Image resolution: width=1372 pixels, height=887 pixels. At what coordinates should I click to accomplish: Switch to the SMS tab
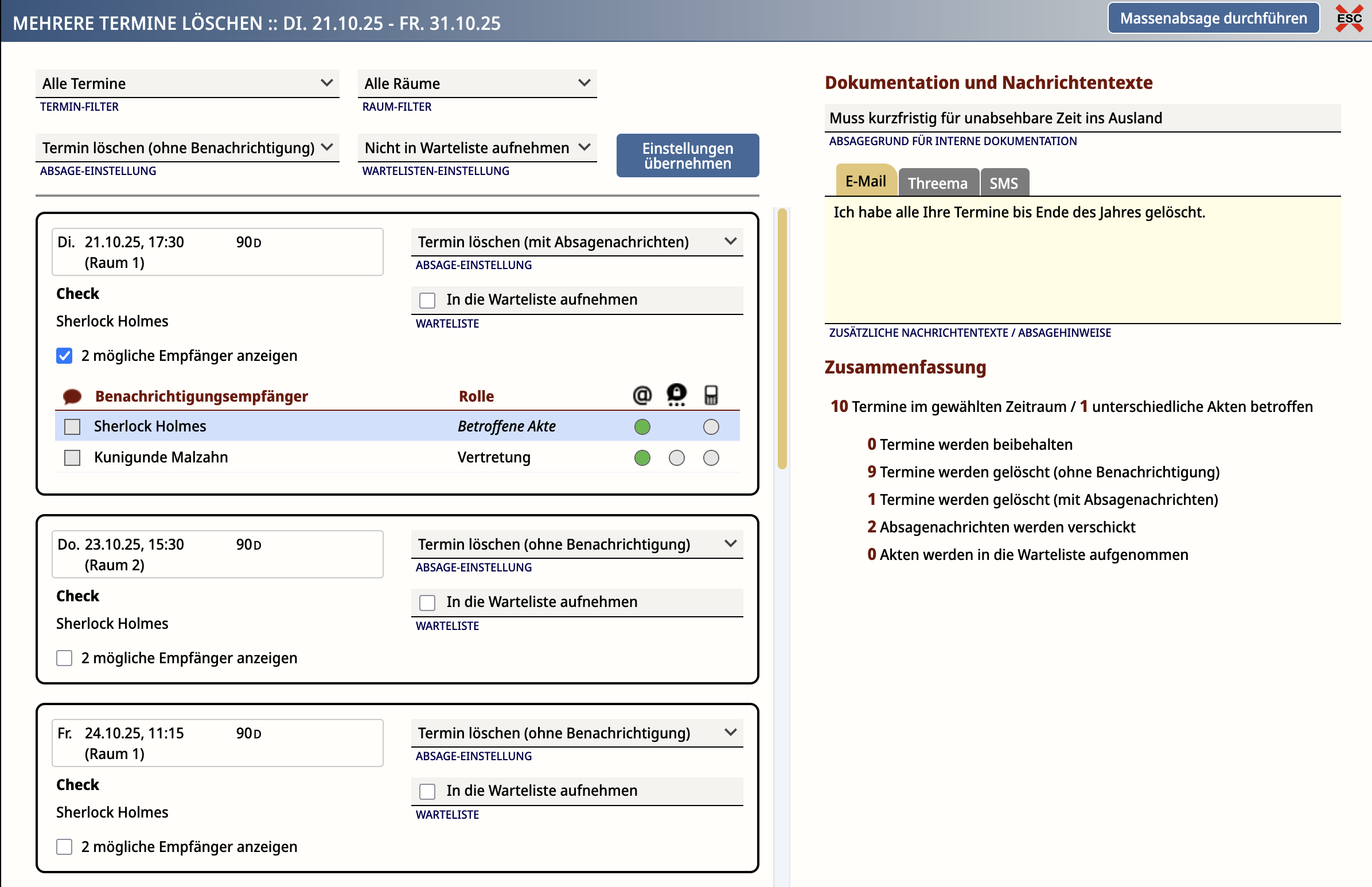pos(1004,183)
